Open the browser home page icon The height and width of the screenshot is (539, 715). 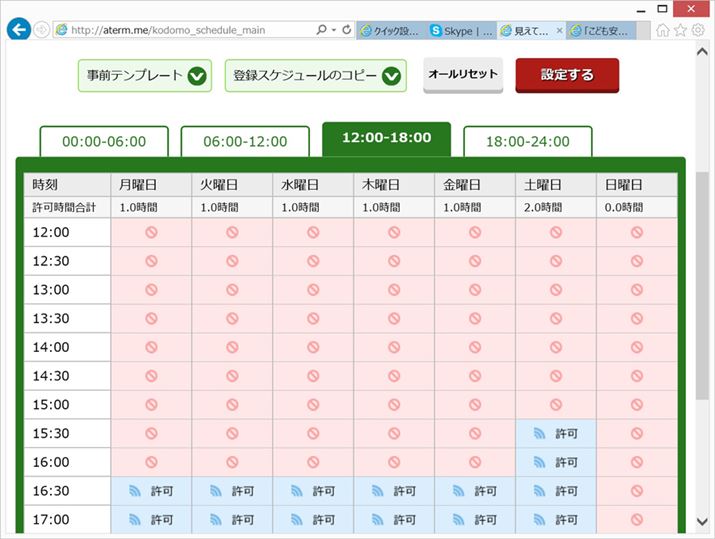click(662, 30)
